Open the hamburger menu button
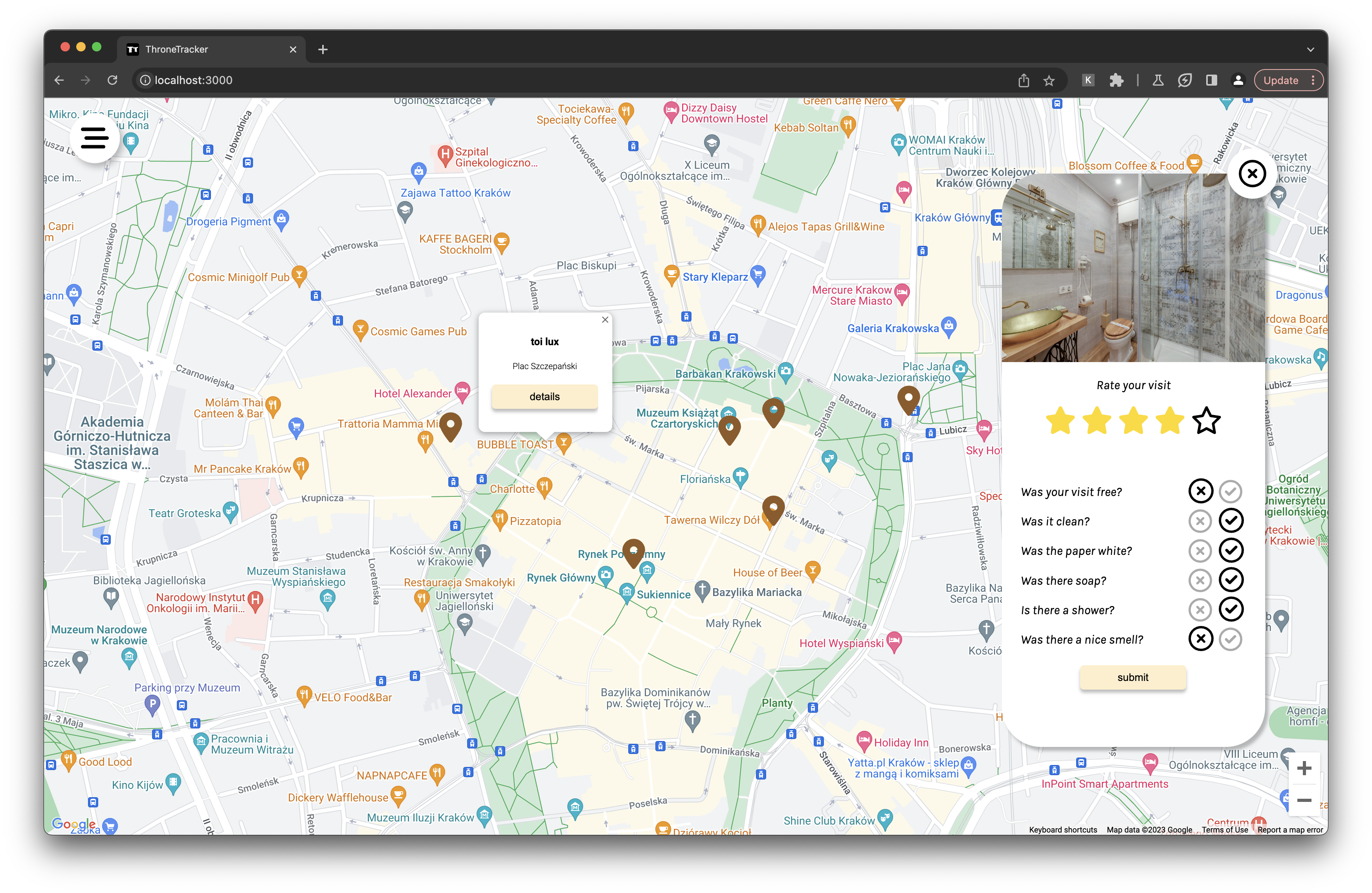 [95, 138]
